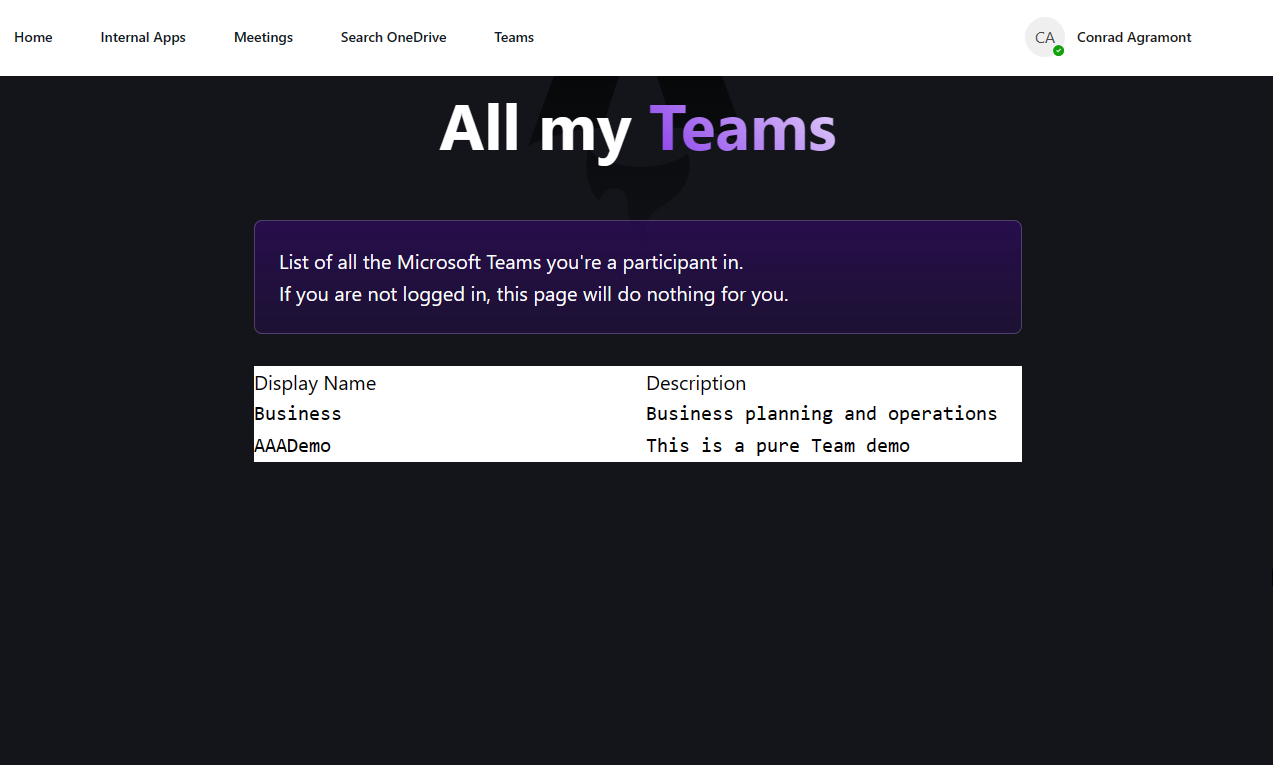Open Search OneDrive page
Viewport: 1273px width, 765px height.
(393, 37)
